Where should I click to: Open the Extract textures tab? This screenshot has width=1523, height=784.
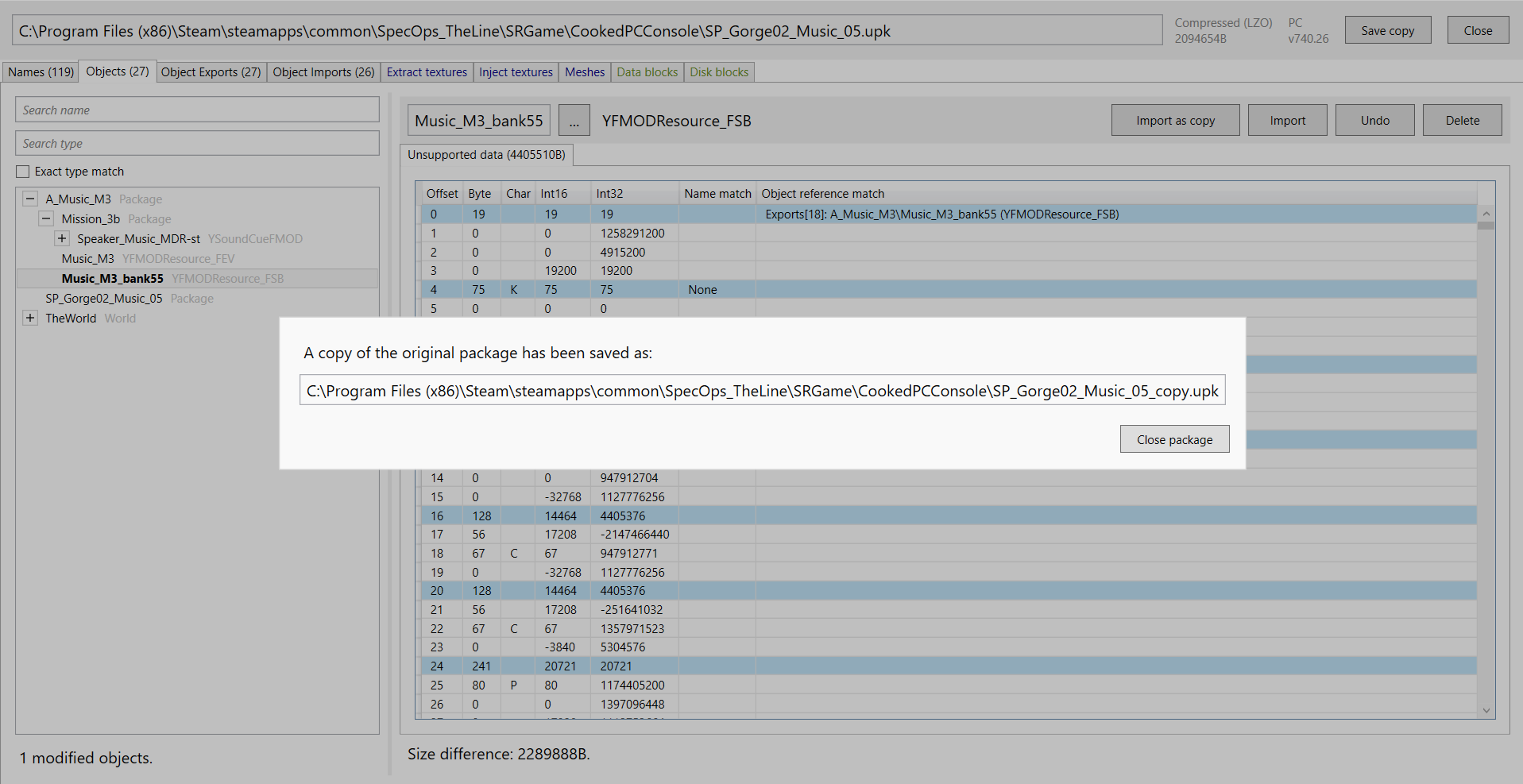(x=427, y=72)
